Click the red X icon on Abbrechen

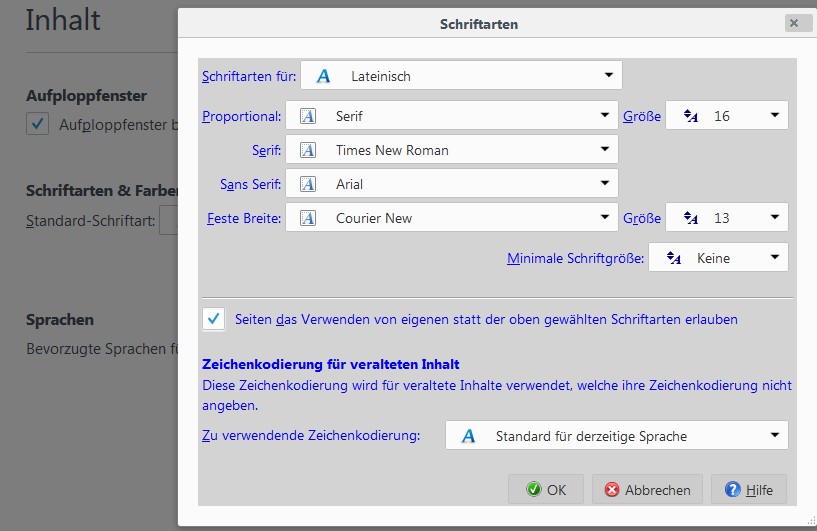coord(612,490)
